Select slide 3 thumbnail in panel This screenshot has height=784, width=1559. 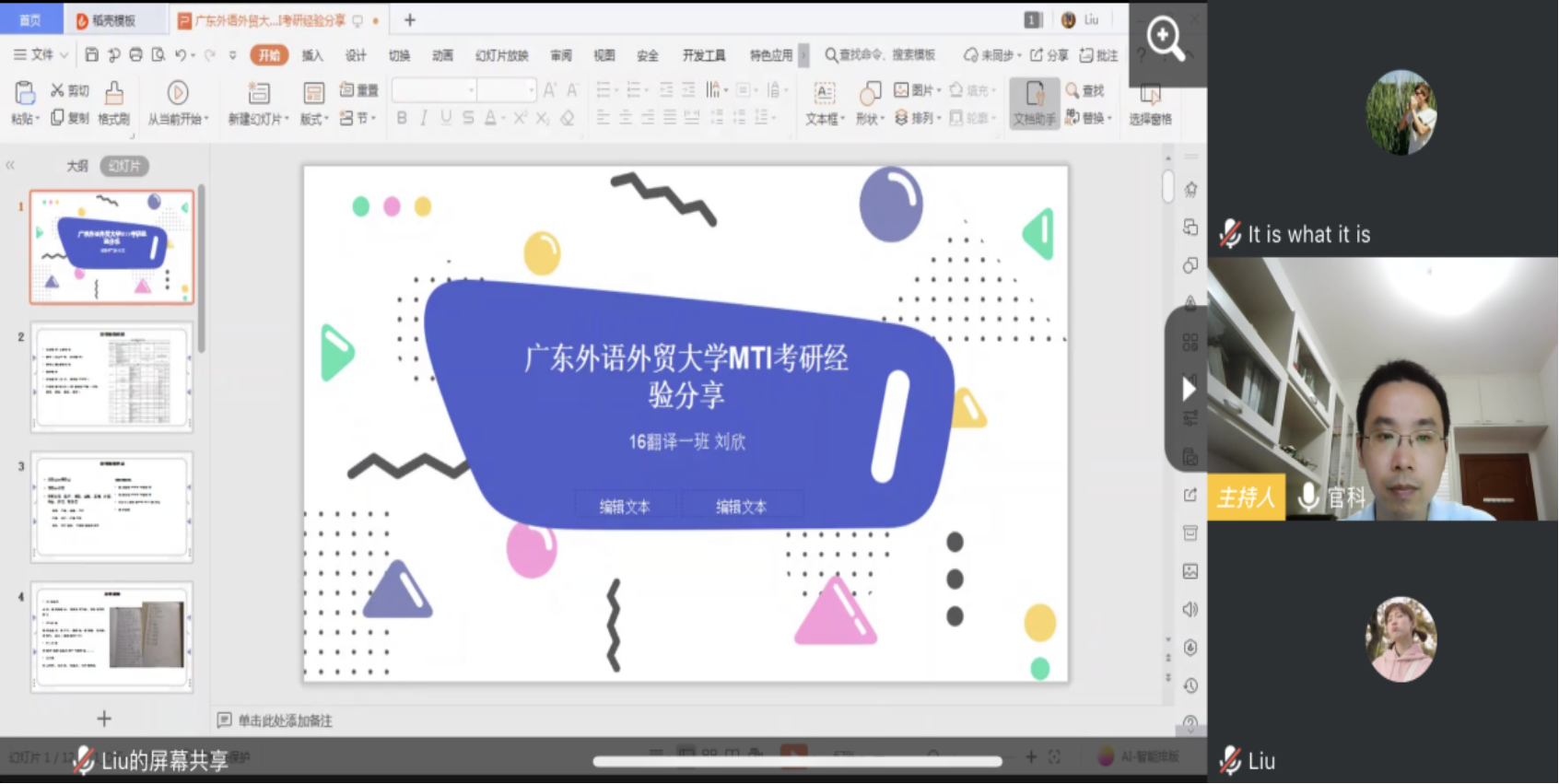[111, 506]
